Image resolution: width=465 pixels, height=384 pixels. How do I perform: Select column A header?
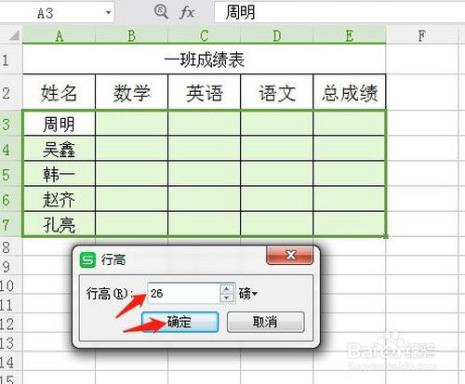[x=59, y=36]
